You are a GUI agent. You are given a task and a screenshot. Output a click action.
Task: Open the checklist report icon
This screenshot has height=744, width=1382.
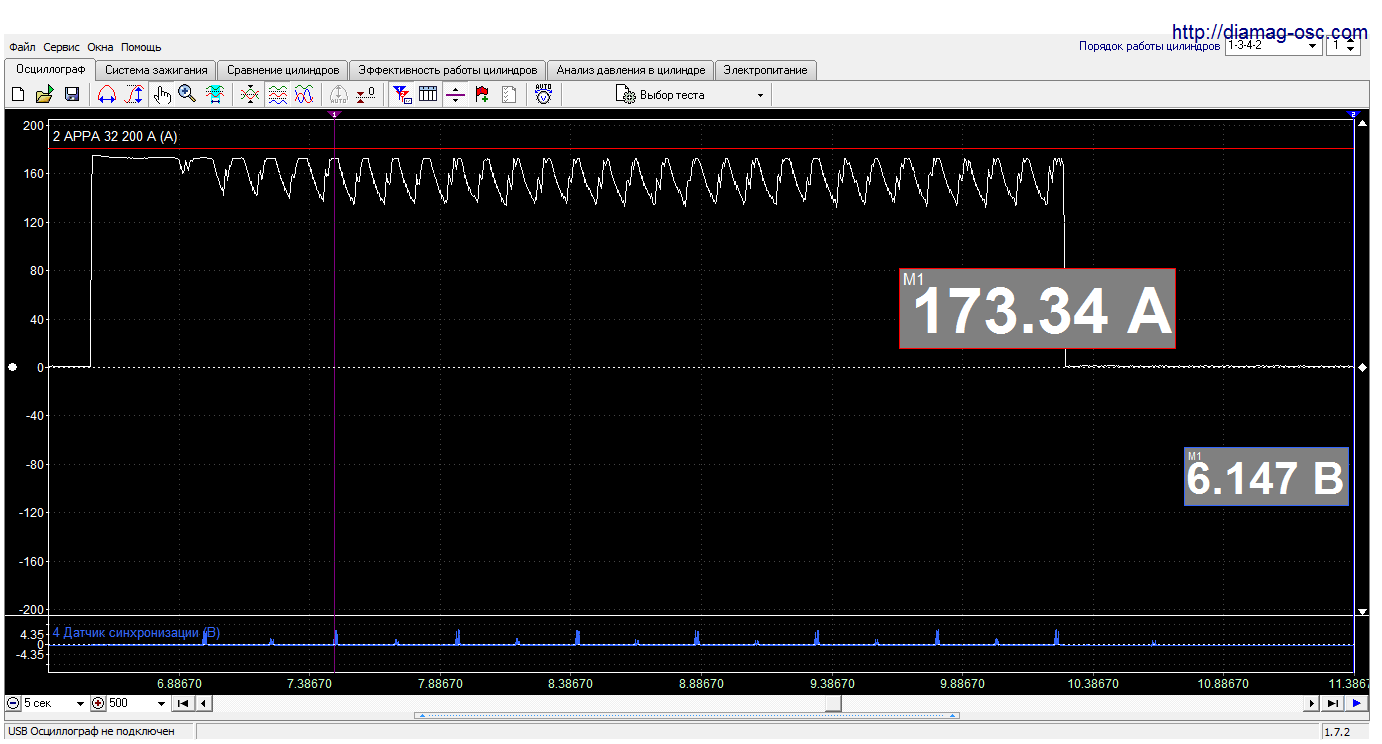(x=509, y=94)
